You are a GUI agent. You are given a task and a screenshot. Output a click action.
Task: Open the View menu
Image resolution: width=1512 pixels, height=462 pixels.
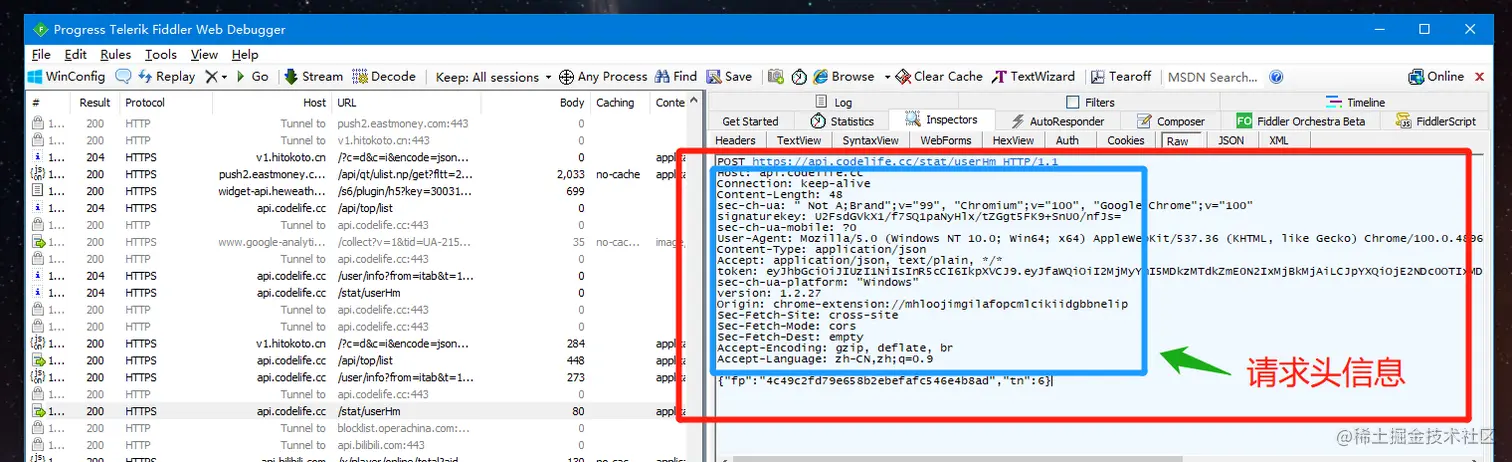(204, 55)
